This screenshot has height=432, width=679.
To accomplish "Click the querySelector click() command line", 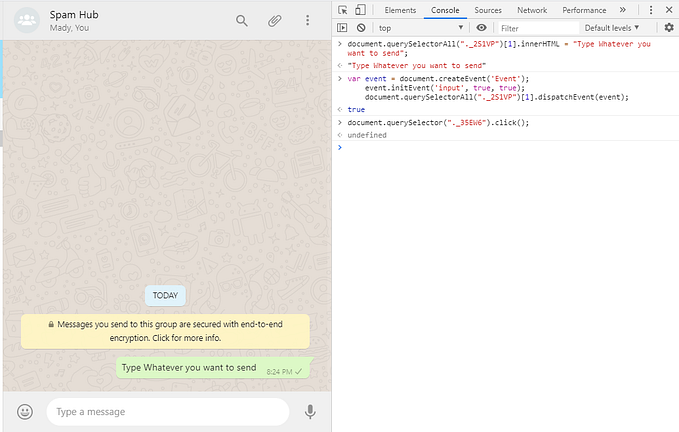I will pos(438,123).
